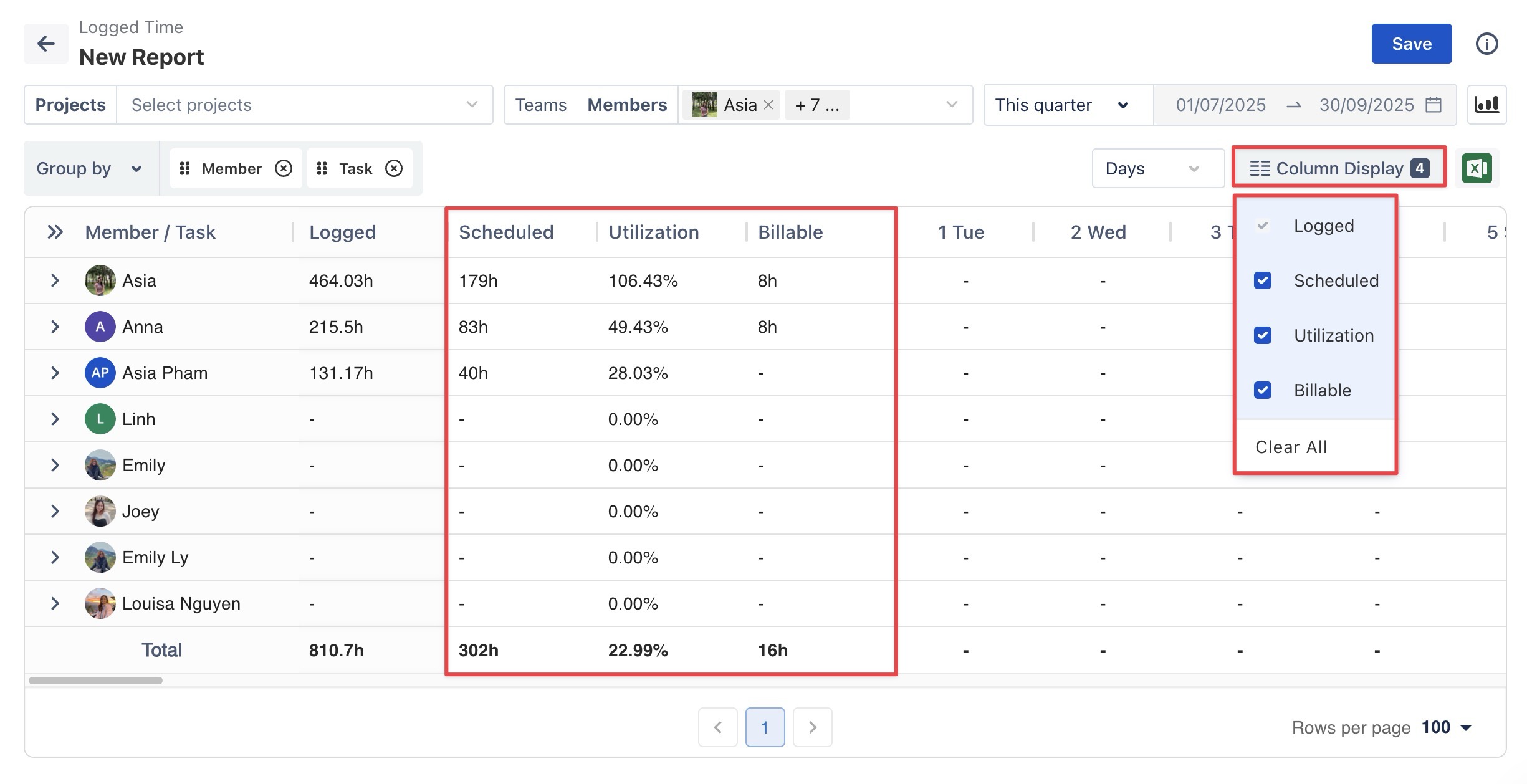The height and width of the screenshot is (784, 1527).
Task: Remove the Member grouping chip
Action: click(x=284, y=168)
